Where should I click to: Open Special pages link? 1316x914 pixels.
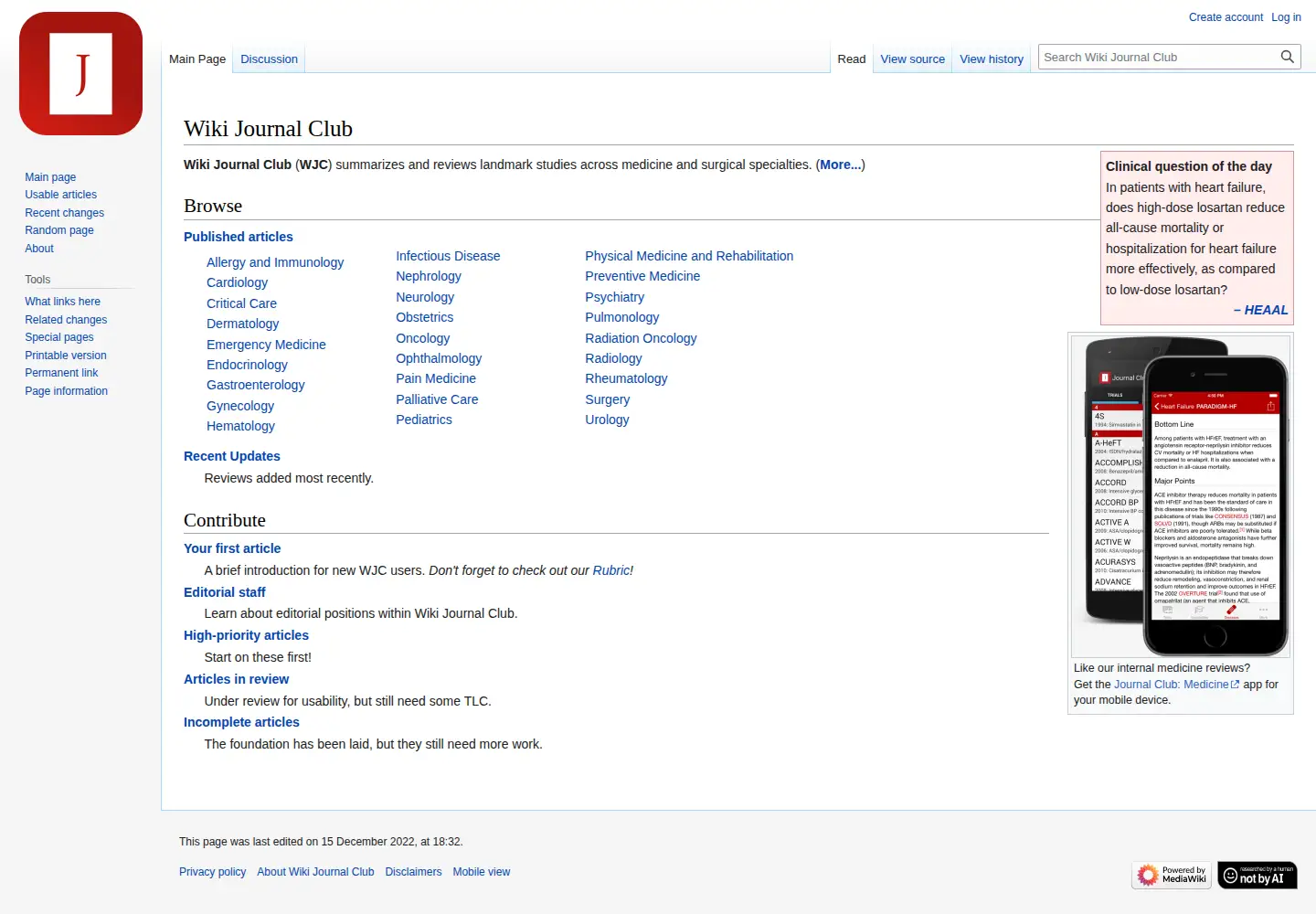[x=59, y=337]
